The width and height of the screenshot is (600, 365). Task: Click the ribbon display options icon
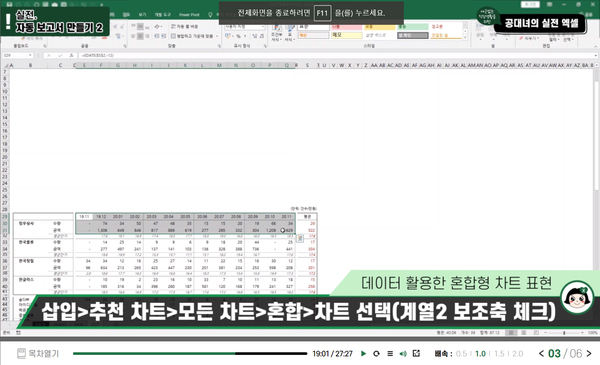point(550,5)
